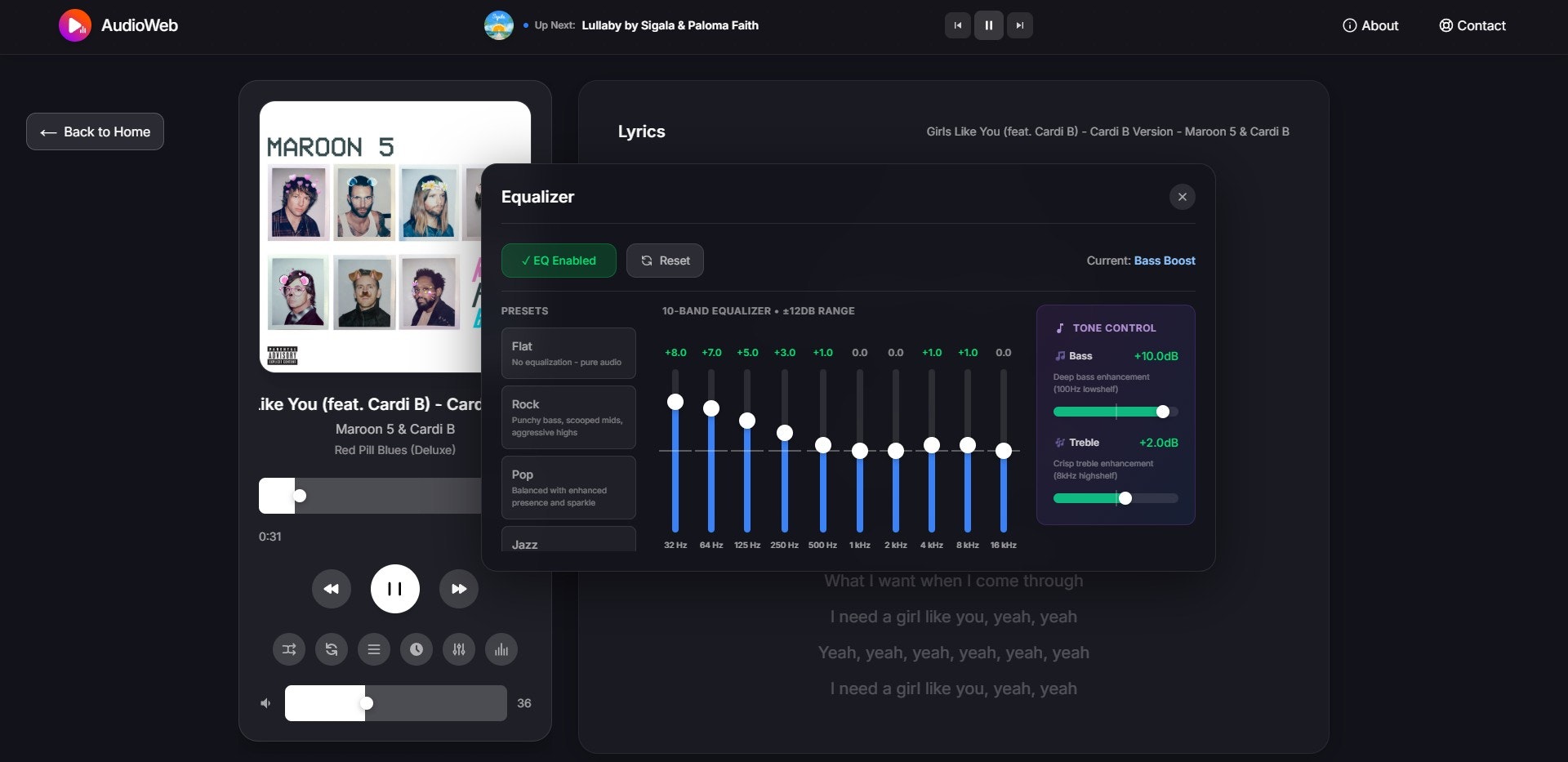Select the Jazz equalizer preset

pos(568,541)
